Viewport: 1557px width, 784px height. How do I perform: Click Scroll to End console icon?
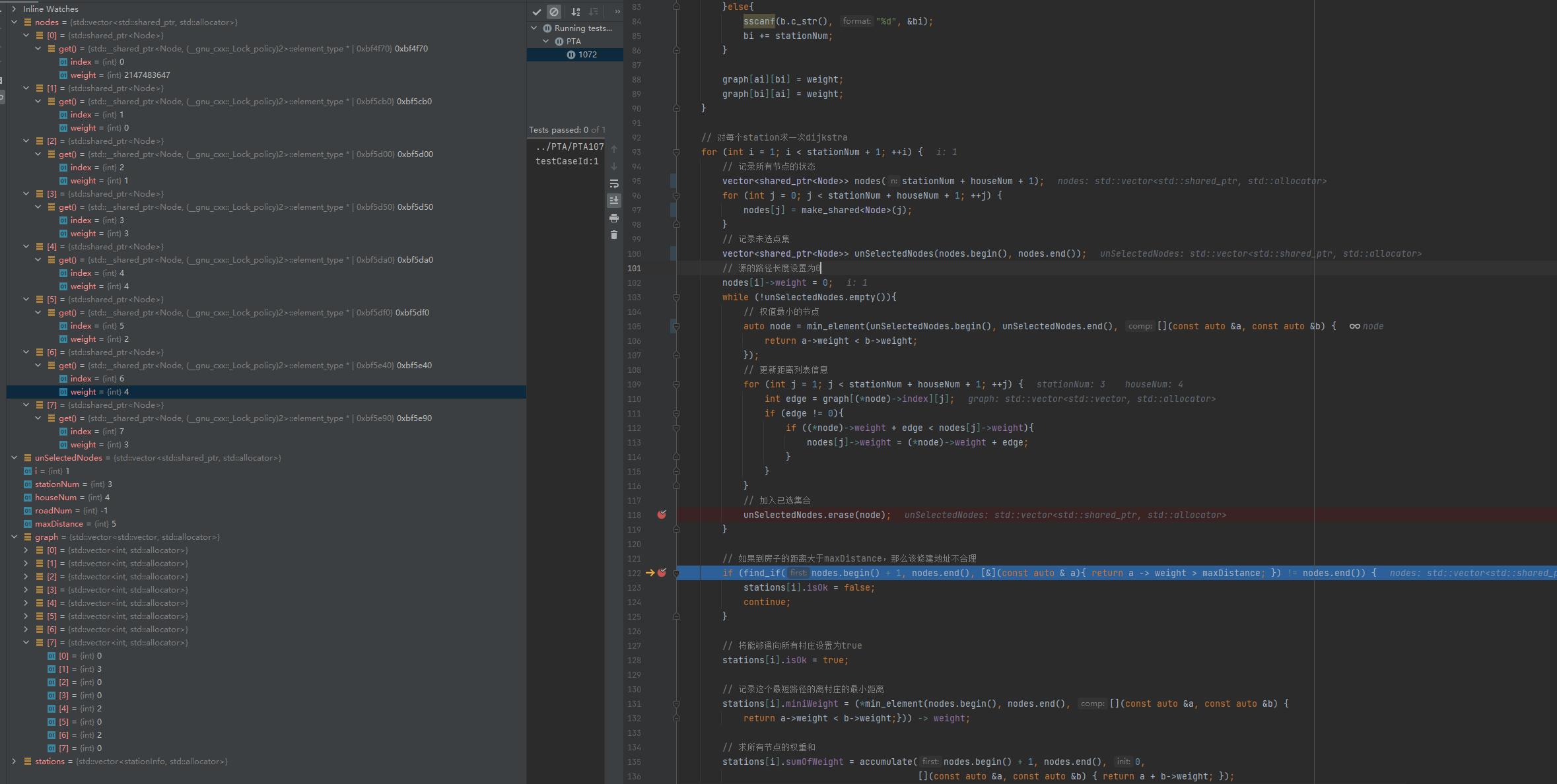coord(614,200)
